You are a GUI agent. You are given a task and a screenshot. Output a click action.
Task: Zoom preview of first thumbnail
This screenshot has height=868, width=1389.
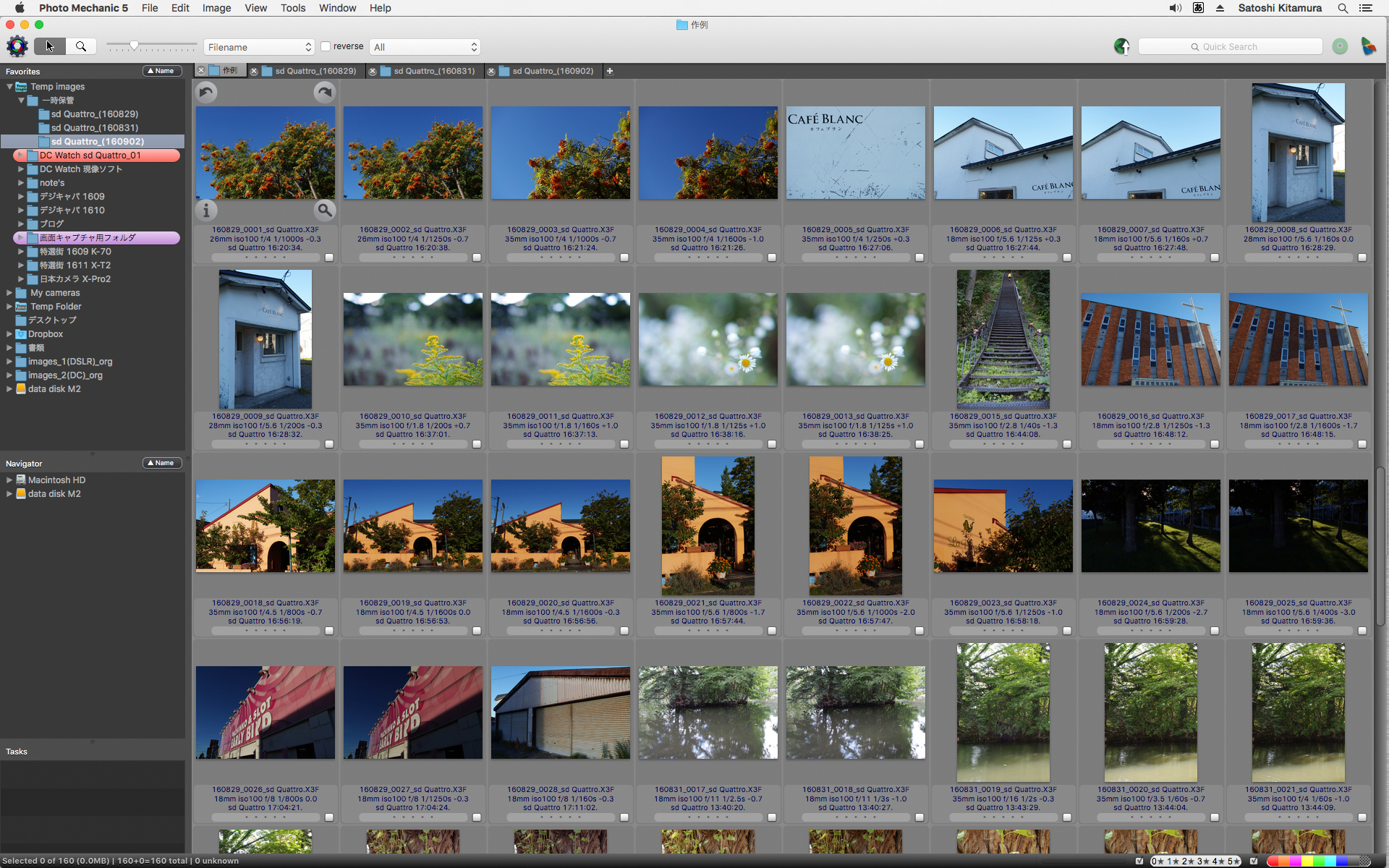coord(324,210)
